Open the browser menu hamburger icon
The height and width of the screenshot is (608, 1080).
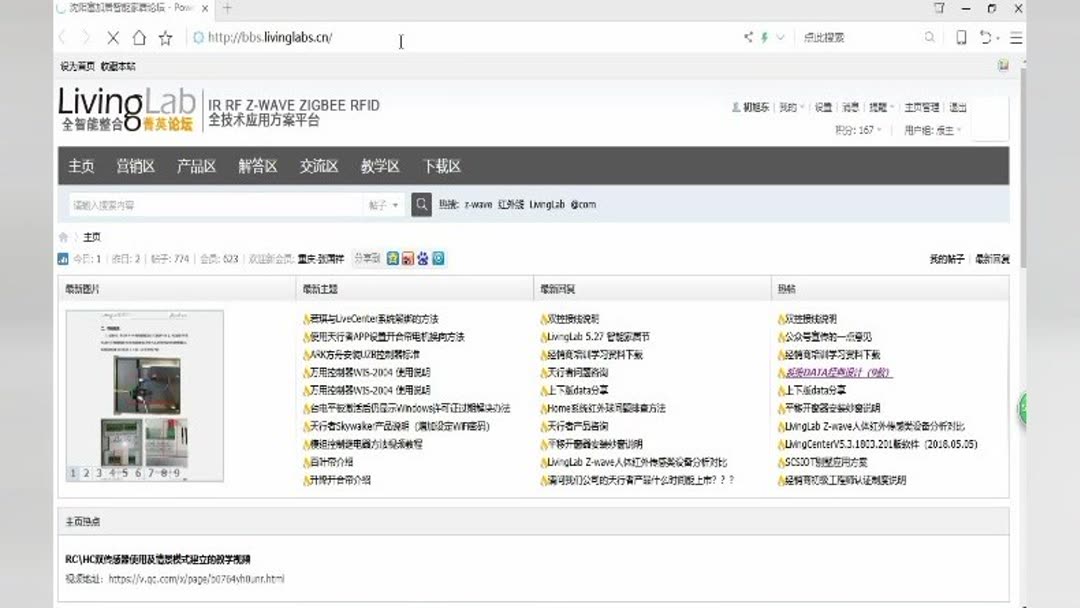pyautogui.click(x=1015, y=36)
